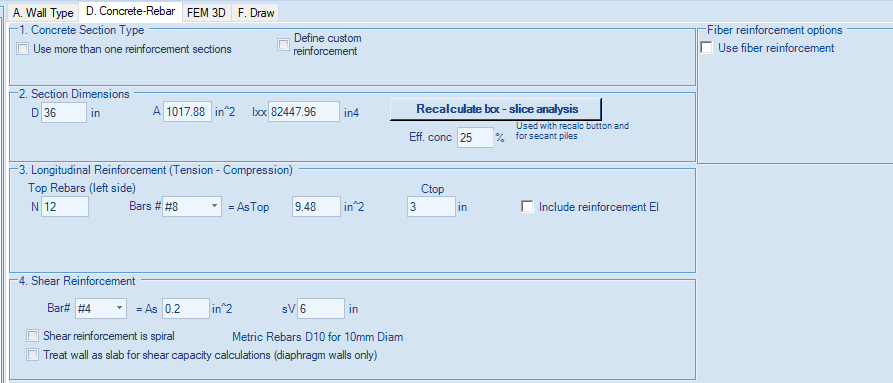Go to the F. Draw tab

[x=255, y=13]
